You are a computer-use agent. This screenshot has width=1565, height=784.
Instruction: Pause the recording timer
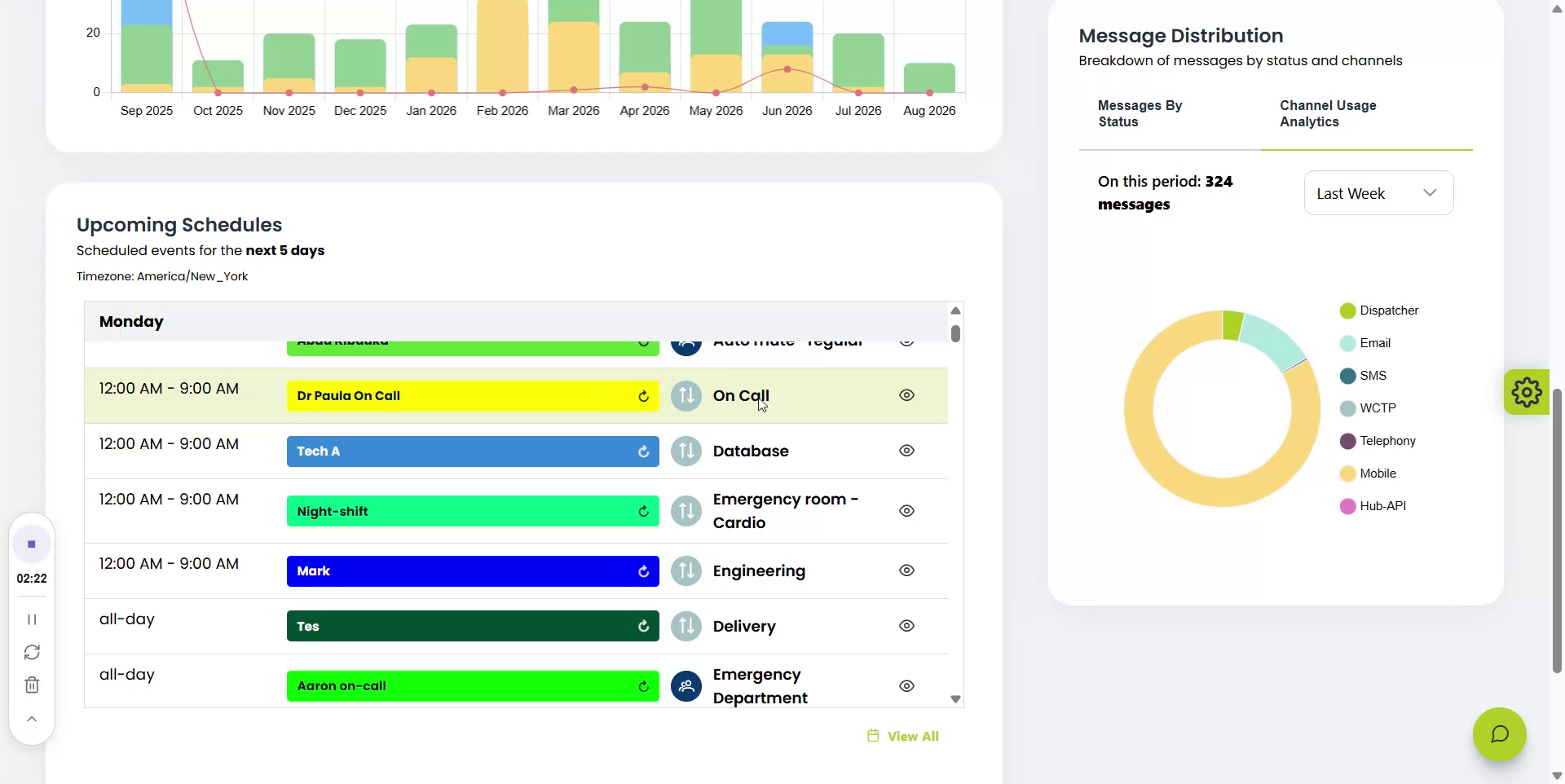[x=32, y=619]
